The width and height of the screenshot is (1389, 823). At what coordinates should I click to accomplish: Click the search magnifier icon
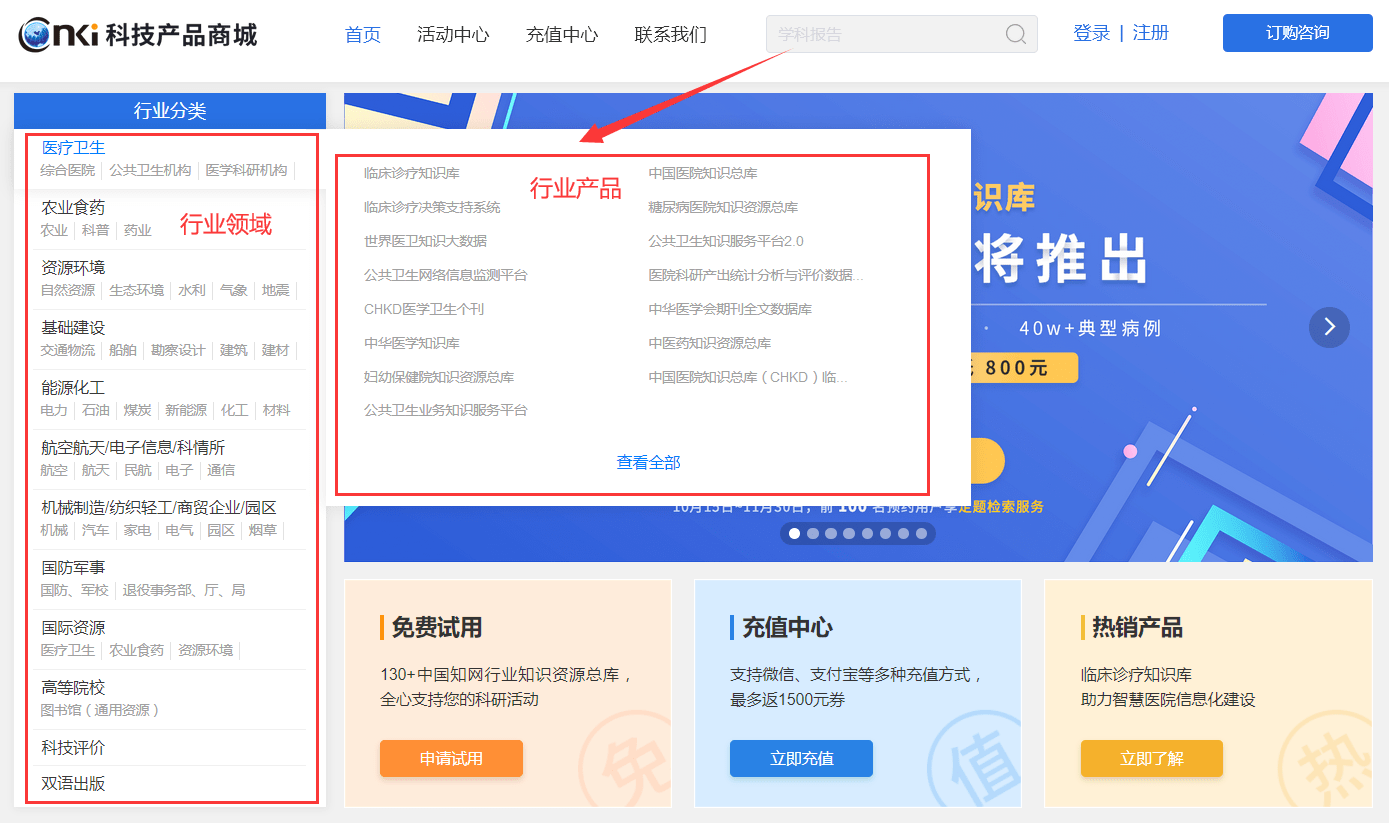point(1015,34)
